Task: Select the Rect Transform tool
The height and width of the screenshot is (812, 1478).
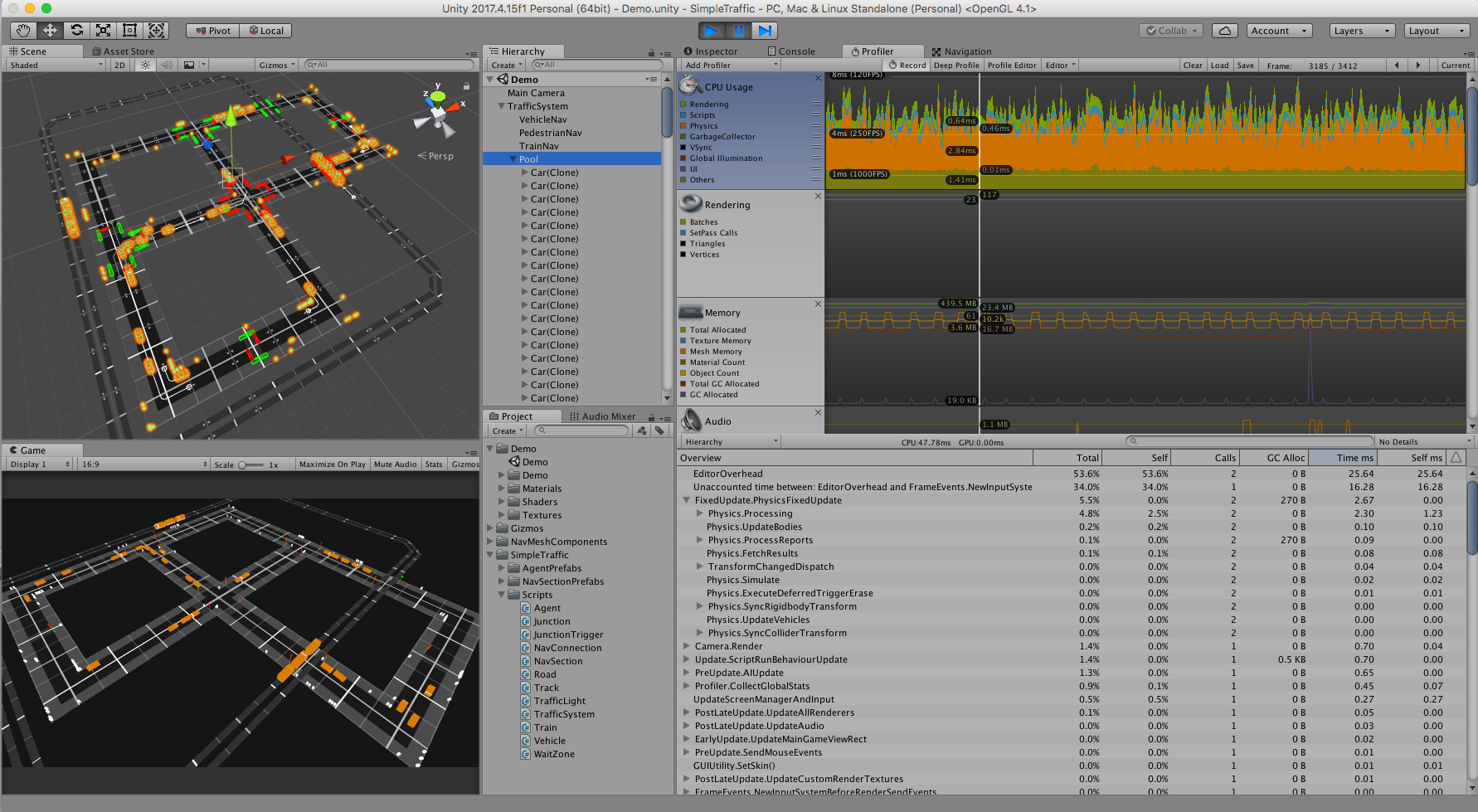Action: point(129,31)
